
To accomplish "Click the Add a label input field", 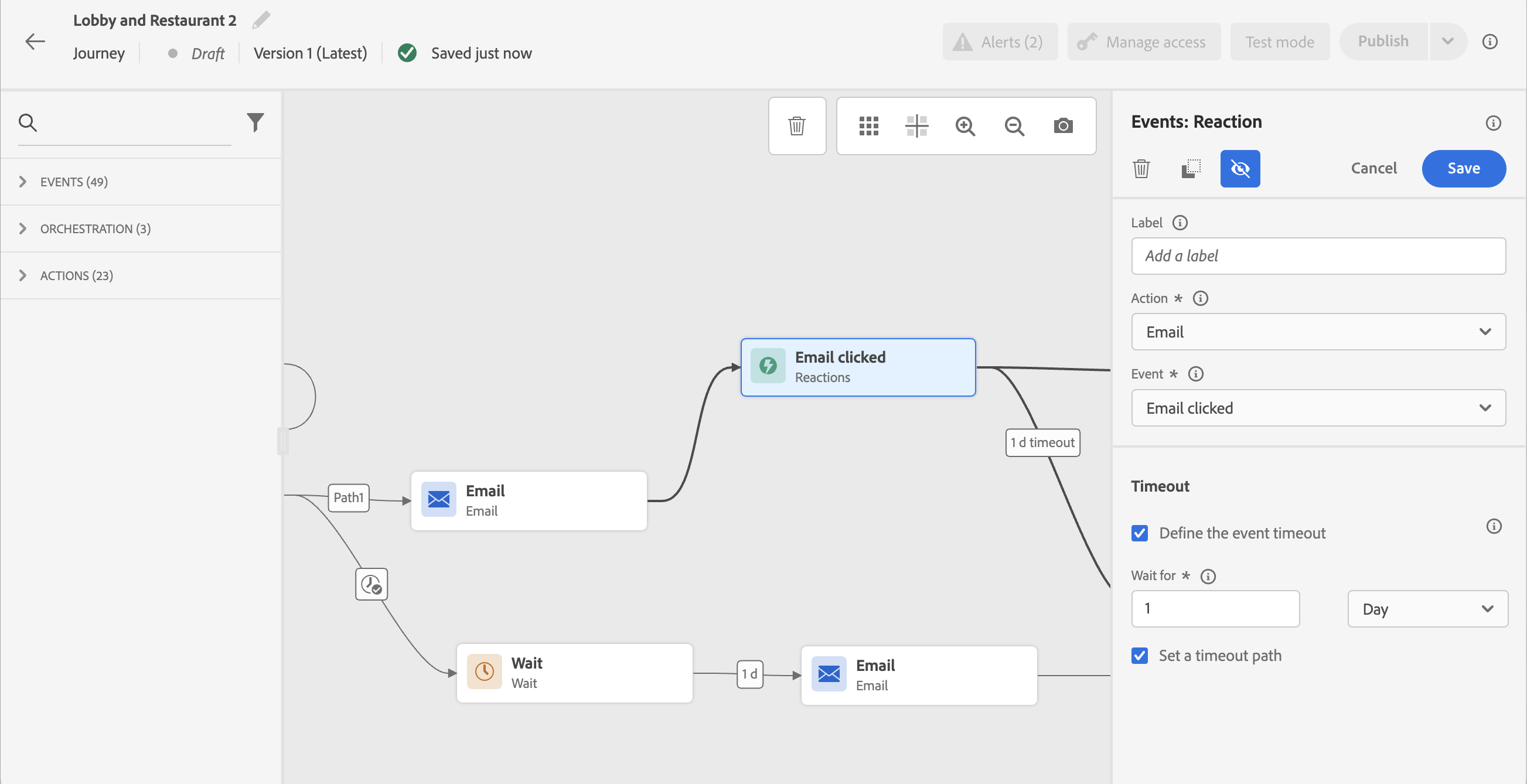I will point(1318,256).
